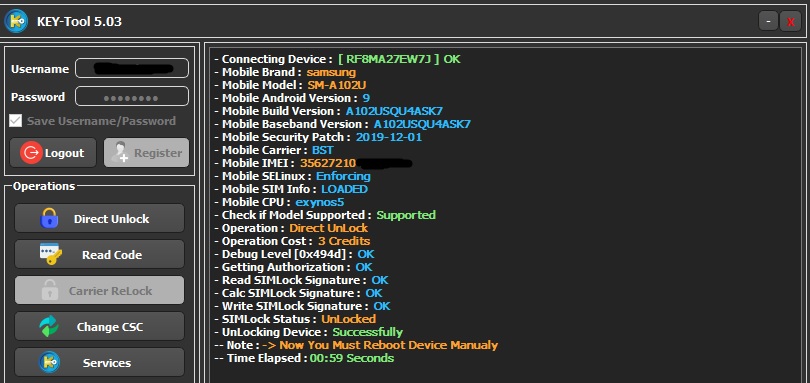
Task: Click the Register user-plus icon
Action: 119,152
